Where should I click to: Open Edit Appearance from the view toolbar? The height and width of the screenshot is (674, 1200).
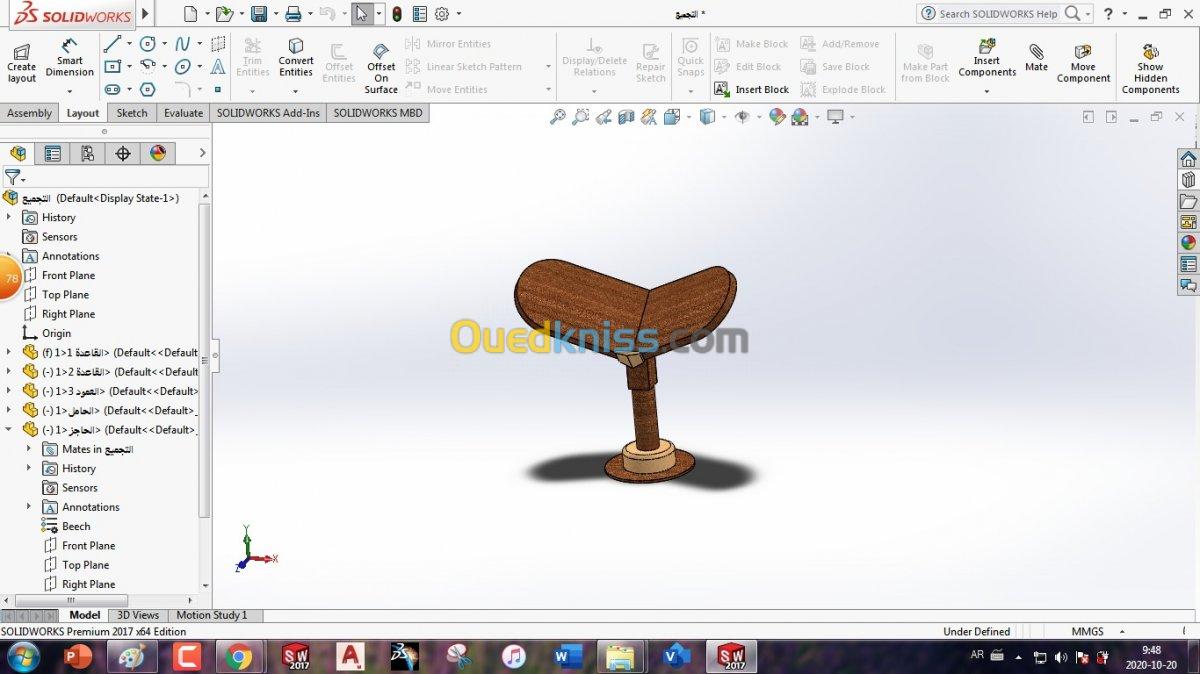777,117
